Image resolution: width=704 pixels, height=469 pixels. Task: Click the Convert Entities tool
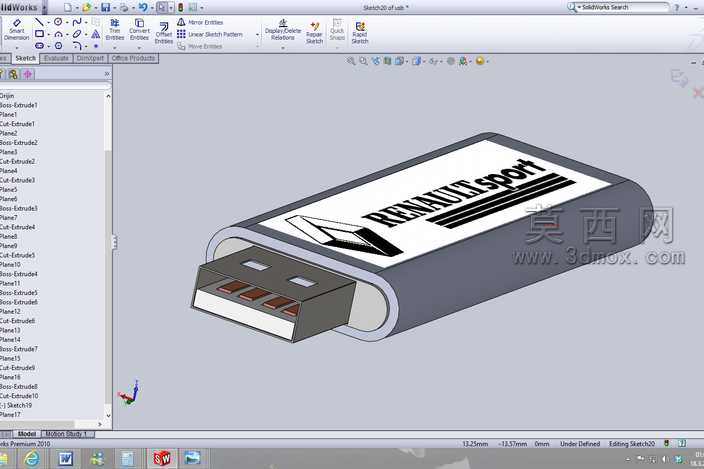coord(139,30)
